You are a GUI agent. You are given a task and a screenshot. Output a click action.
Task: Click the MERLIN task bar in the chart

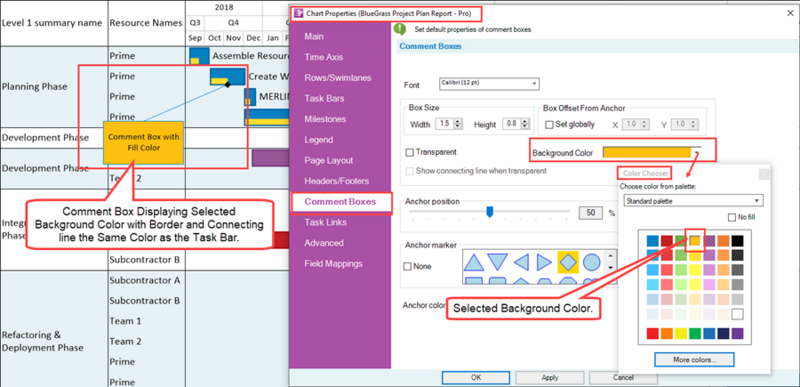pyautogui.click(x=250, y=97)
